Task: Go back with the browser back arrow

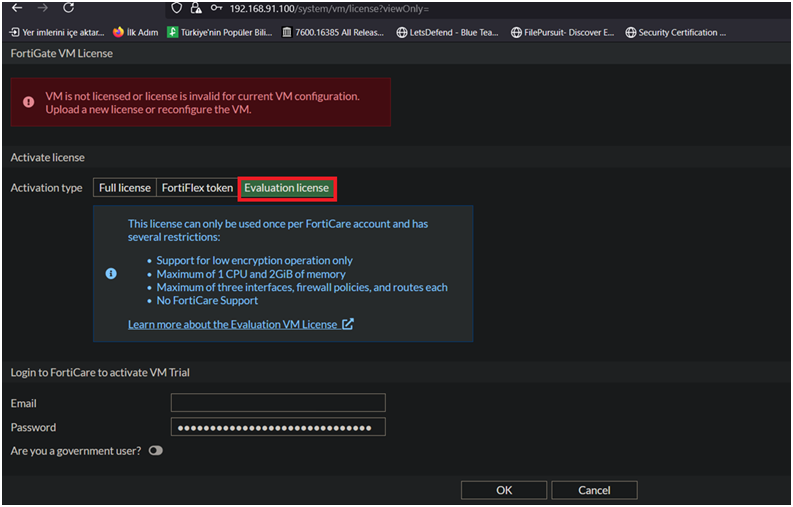Action: pos(17,8)
